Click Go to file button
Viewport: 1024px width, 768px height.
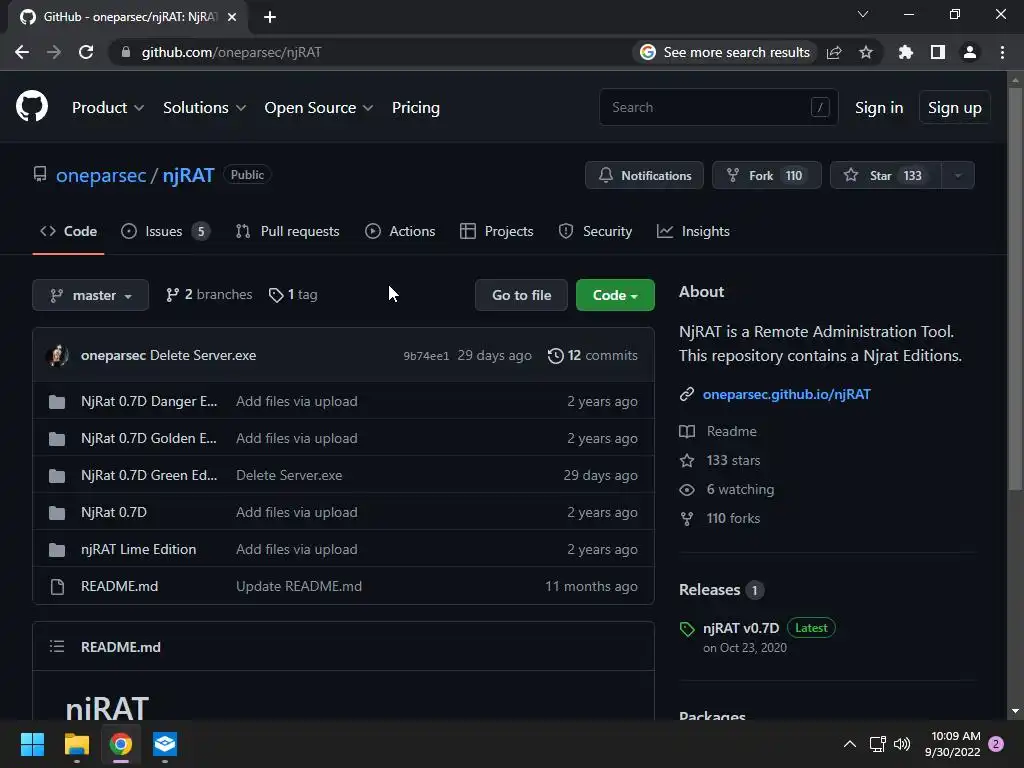[521, 295]
